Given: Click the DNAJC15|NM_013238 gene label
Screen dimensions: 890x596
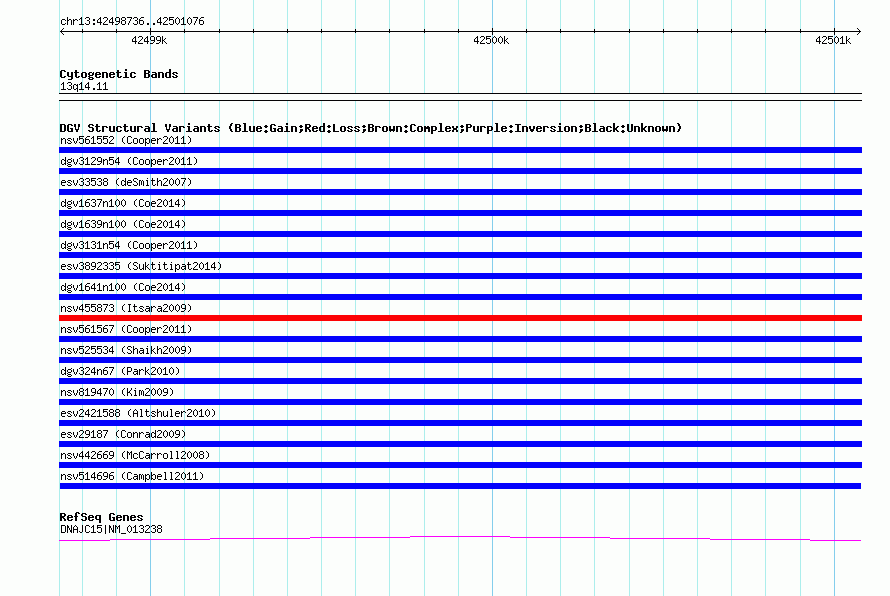Looking at the screenshot, I should pyautogui.click(x=111, y=529).
